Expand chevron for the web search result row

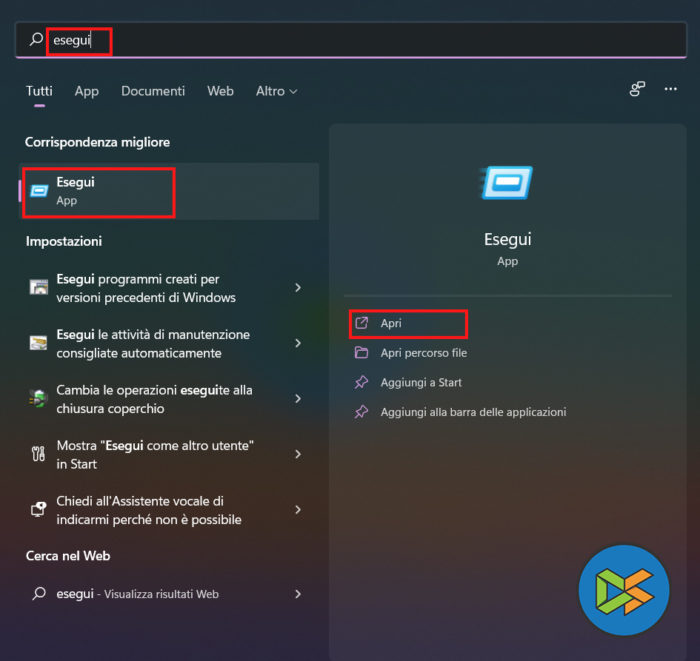tap(298, 594)
